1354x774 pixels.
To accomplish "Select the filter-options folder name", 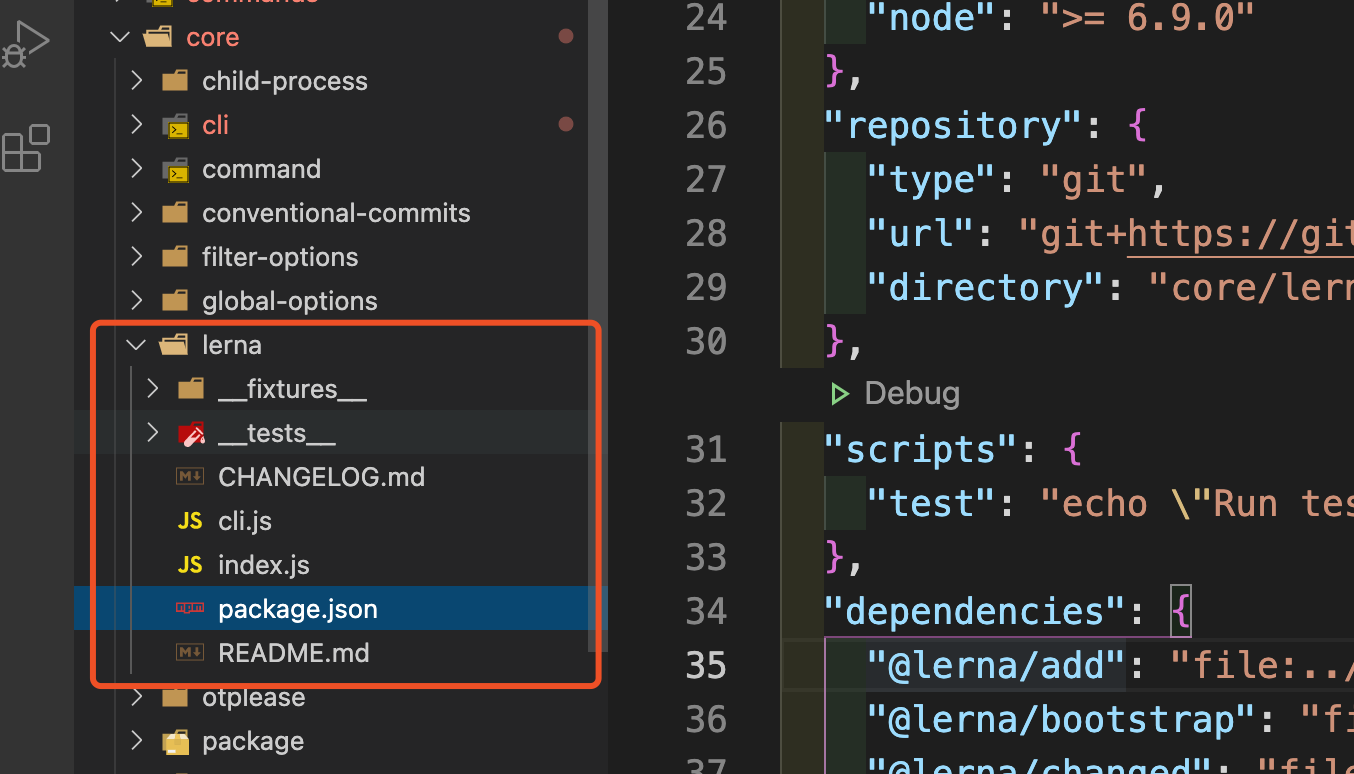I will click(x=280, y=257).
